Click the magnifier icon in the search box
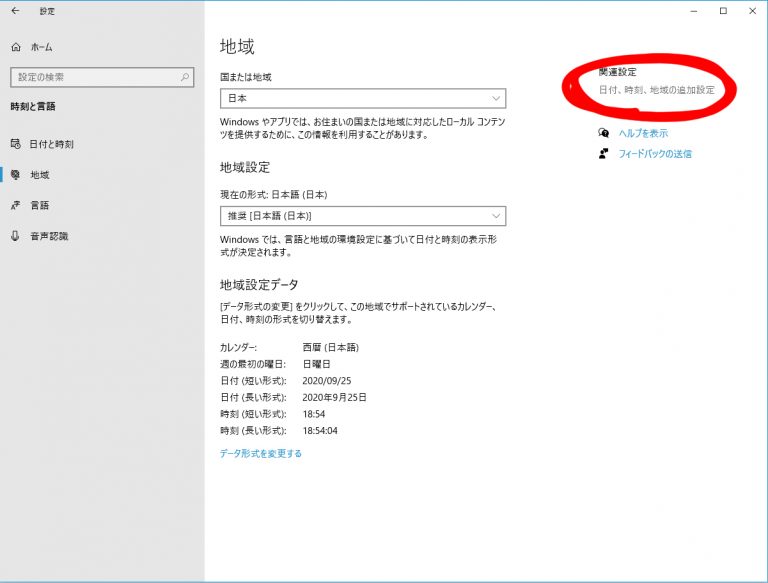768x583 pixels. click(185, 77)
